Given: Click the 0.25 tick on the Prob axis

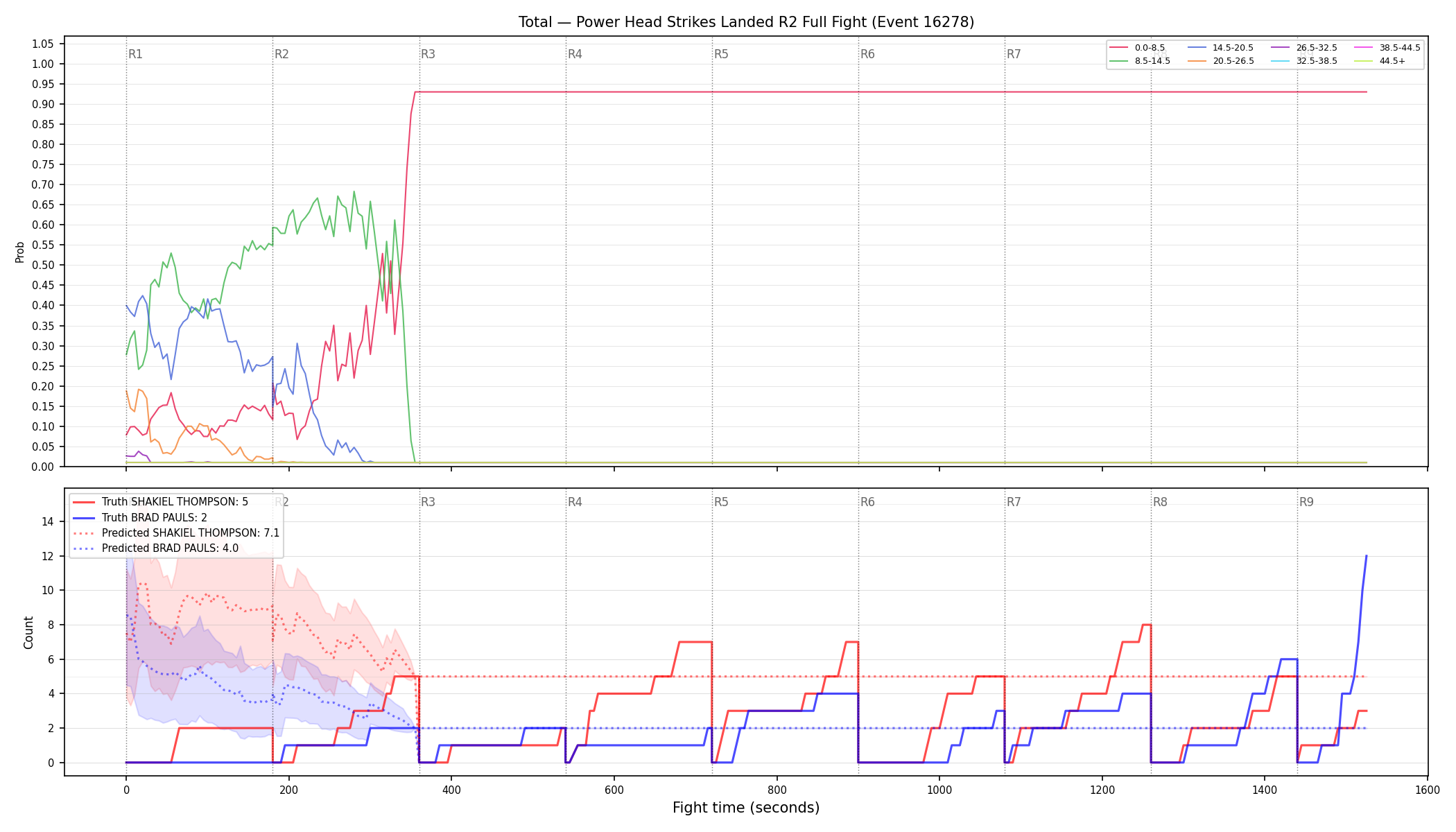Looking at the screenshot, I should pos(43,366).
